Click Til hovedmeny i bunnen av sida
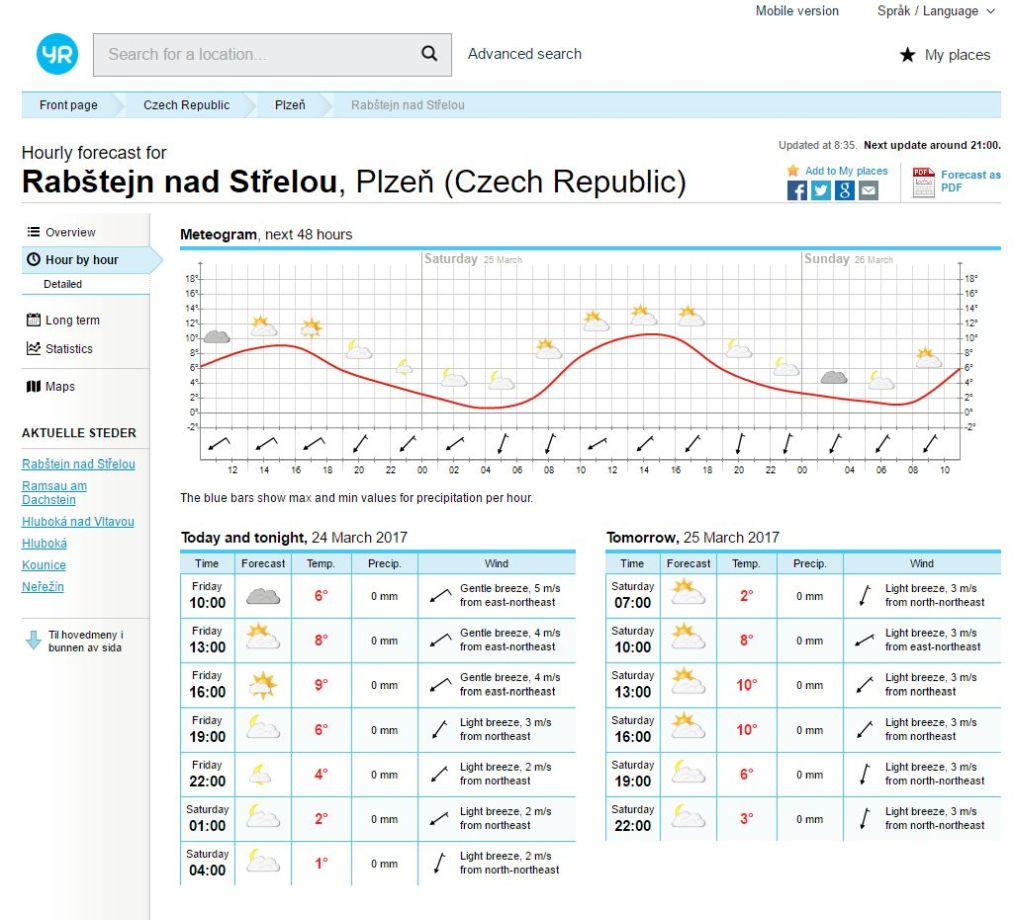Image resolution: width=1024 pixels, height=920 pixels. coord(86,641)
